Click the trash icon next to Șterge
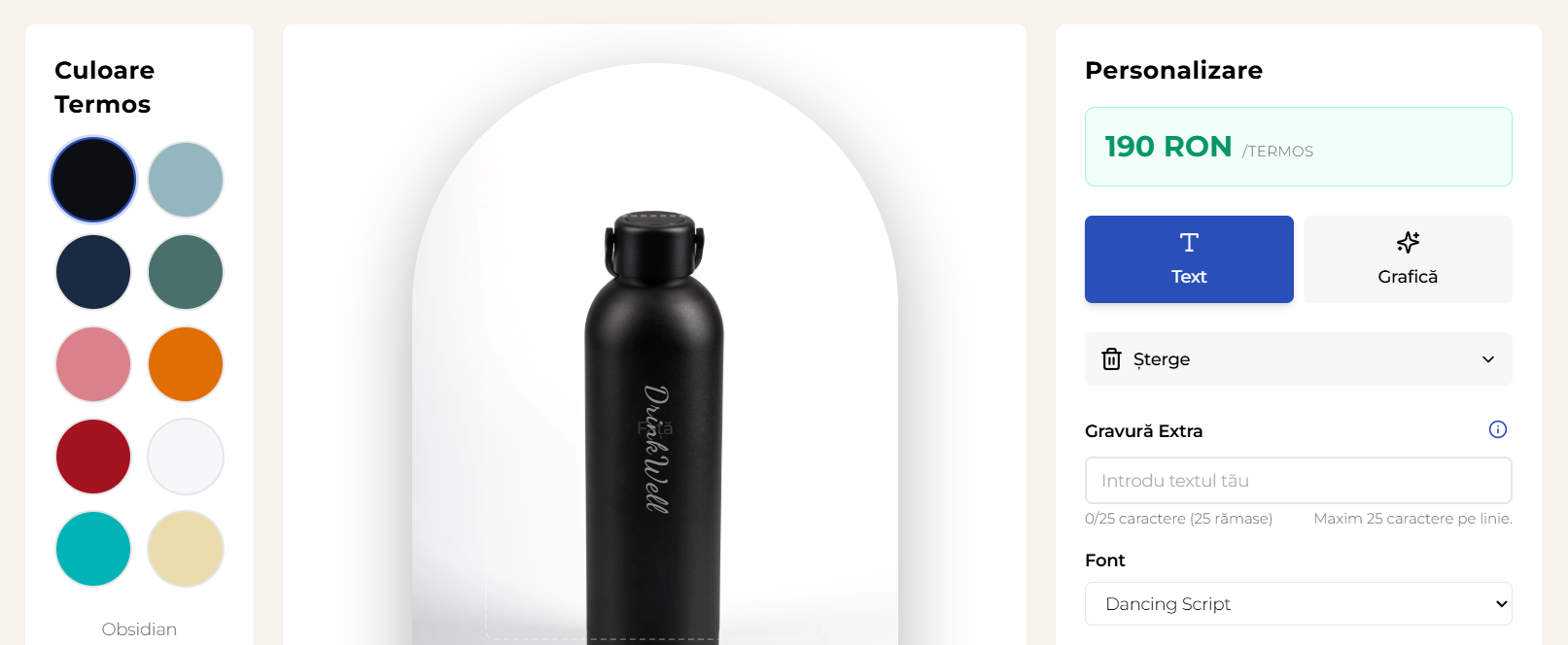 coord(1111,359)
